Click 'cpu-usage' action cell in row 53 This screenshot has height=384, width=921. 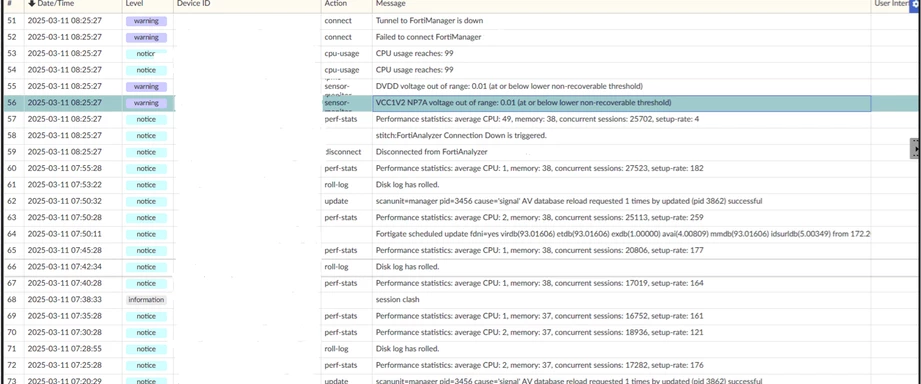pos(342,53)
